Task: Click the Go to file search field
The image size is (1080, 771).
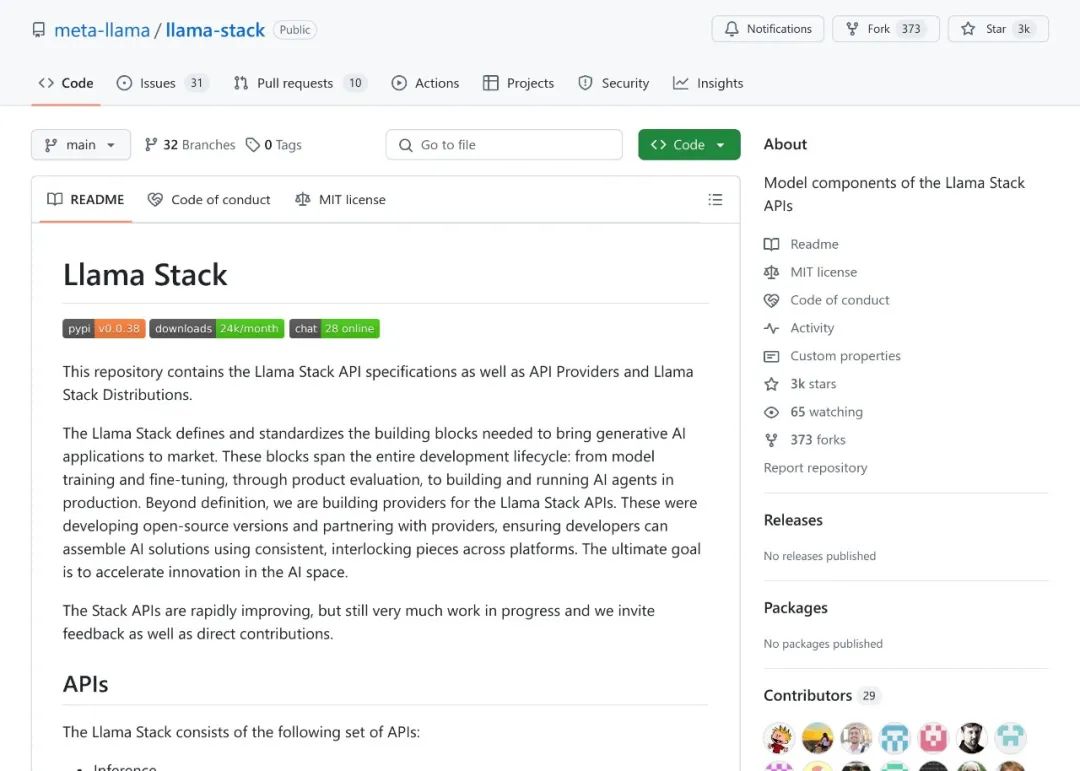Action: [504, 145]
